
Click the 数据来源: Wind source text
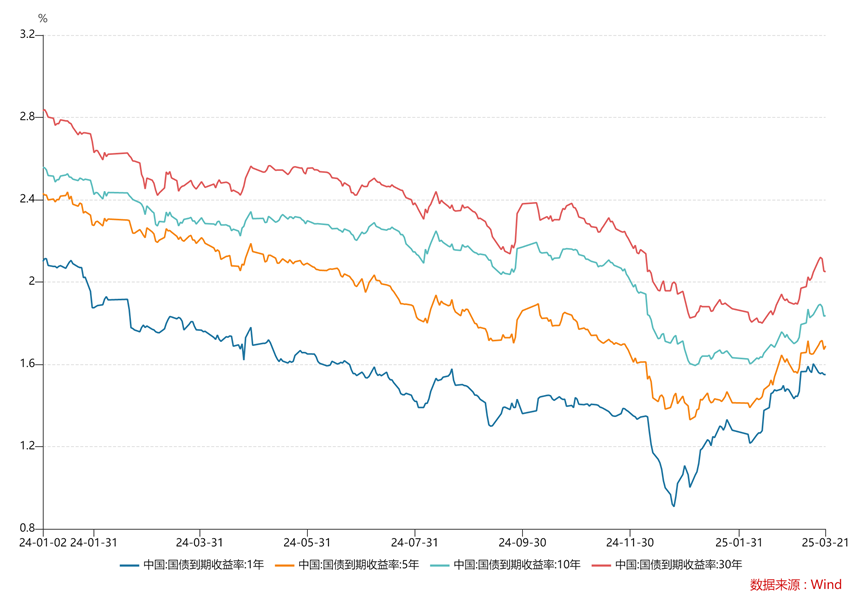(795, 585)
